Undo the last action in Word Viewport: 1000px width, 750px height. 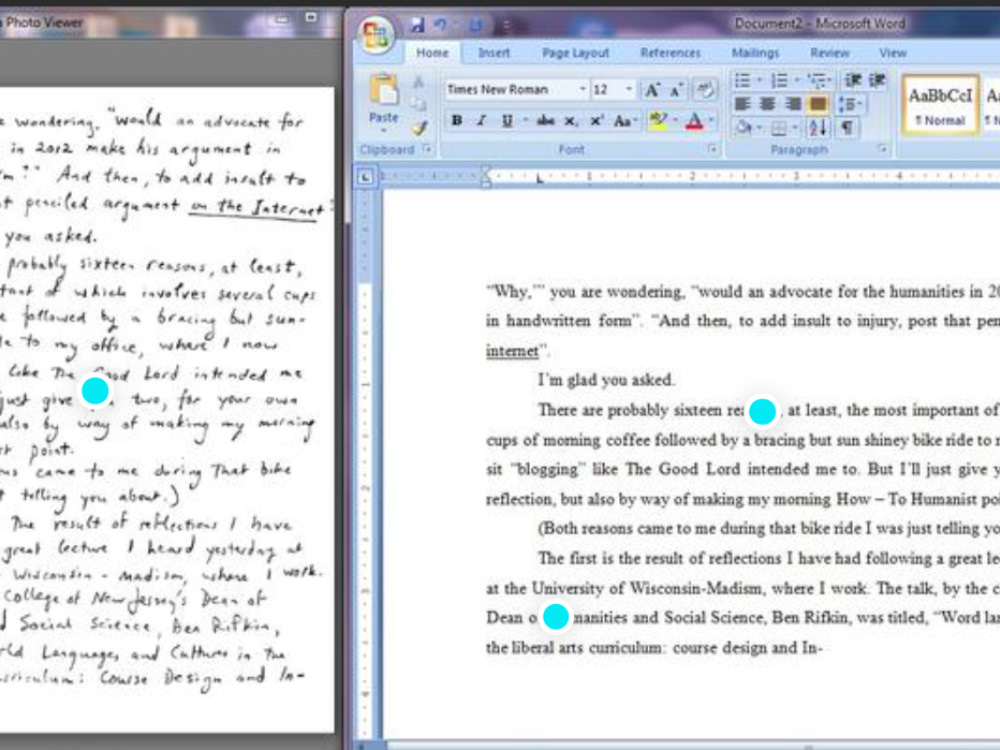pos(441,25)
